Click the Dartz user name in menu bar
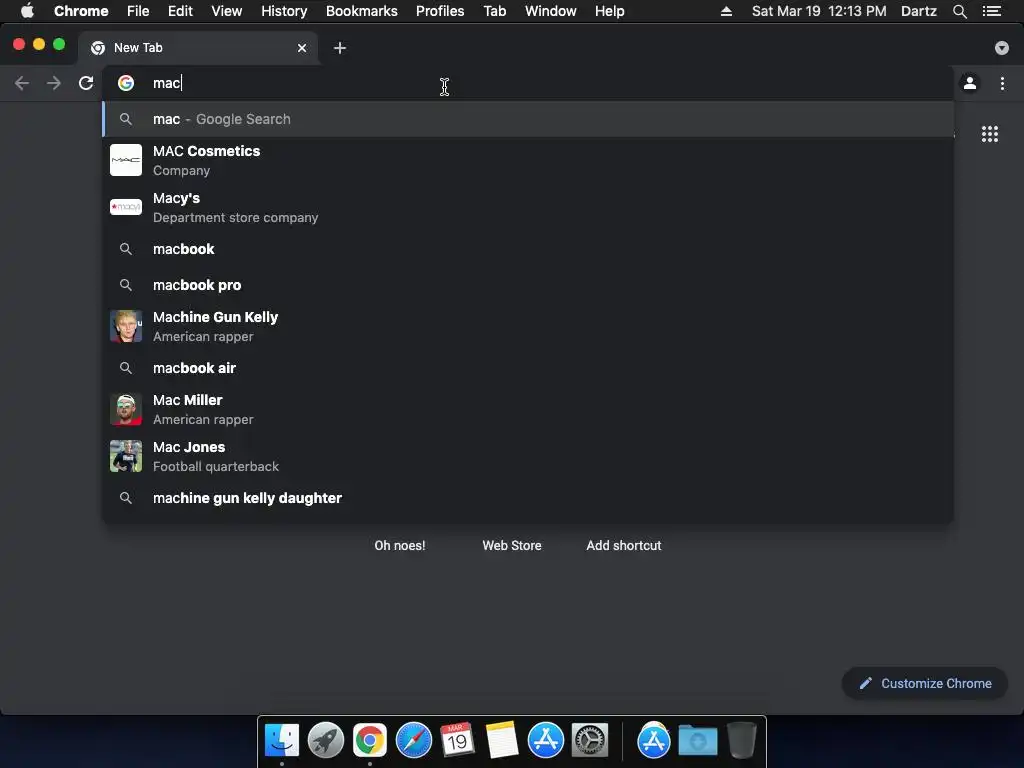Viewport: 1024px width, 768px height. coord(918,11)
